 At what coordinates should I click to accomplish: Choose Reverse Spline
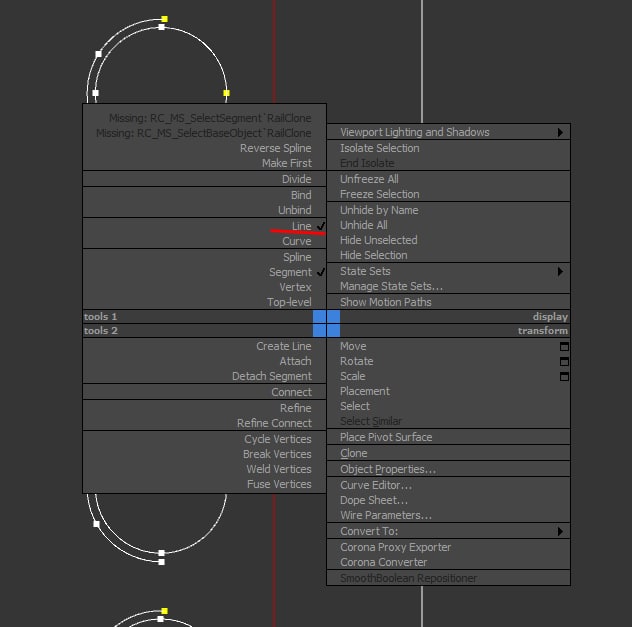tap(275, 148)
